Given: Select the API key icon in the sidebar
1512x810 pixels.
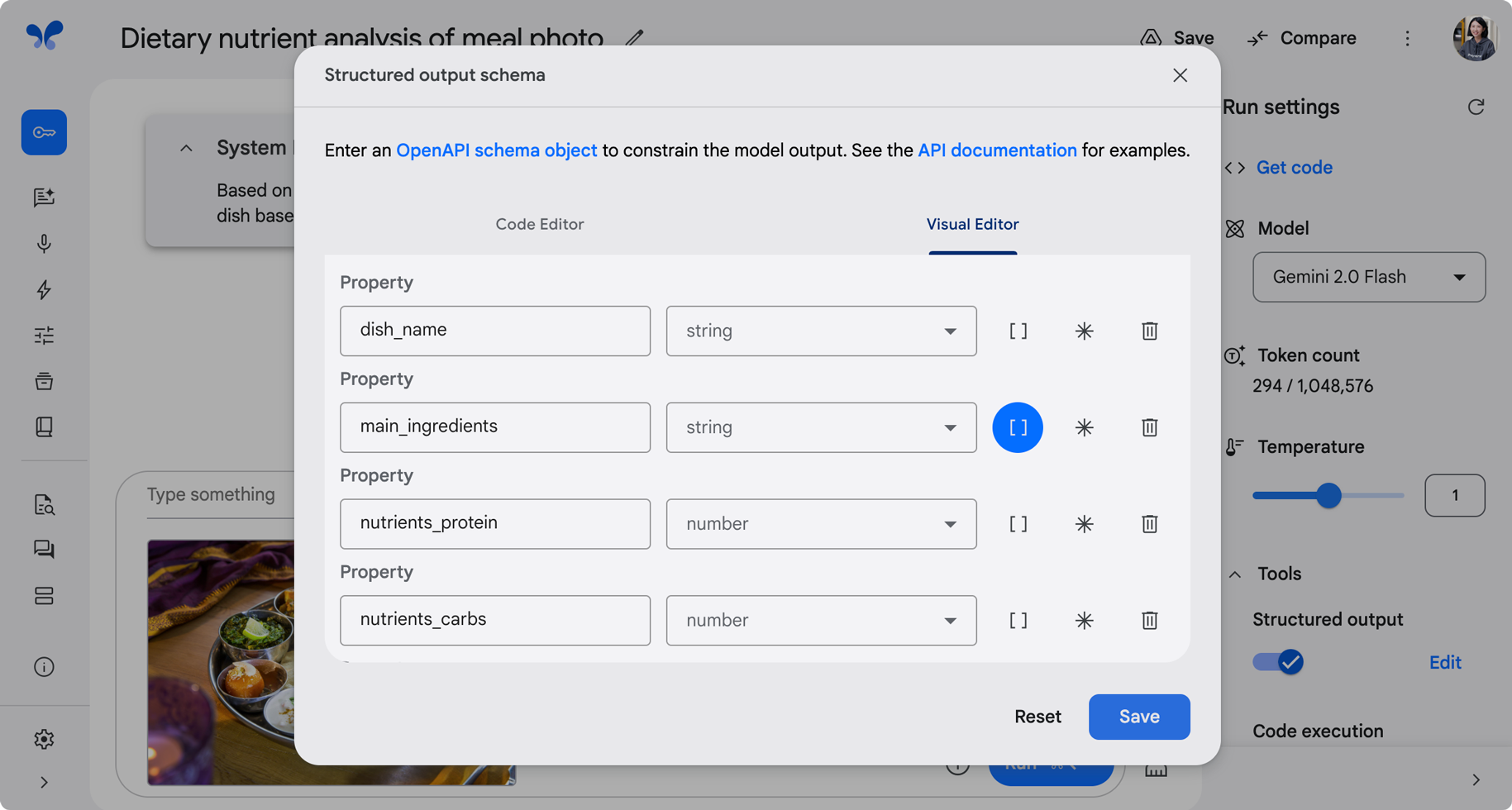Looking at the screenshot, I should [44, 132].
